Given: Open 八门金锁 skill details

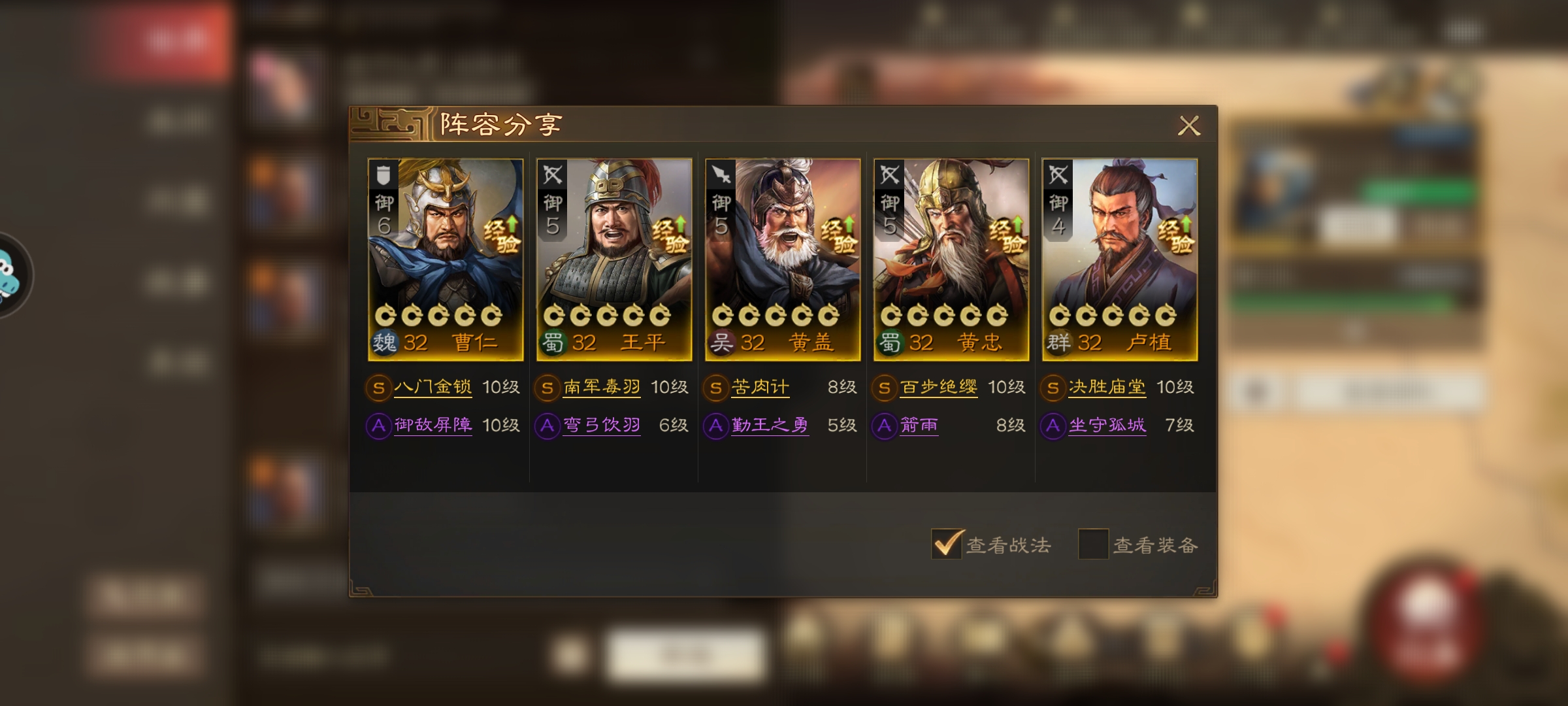Looking at the screenshot, I should click(x=433, y=388).
